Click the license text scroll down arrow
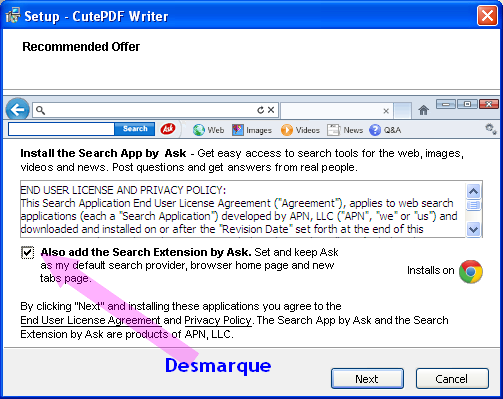Image resolution: width=503 pixels, height=399 pixels. 474,229
